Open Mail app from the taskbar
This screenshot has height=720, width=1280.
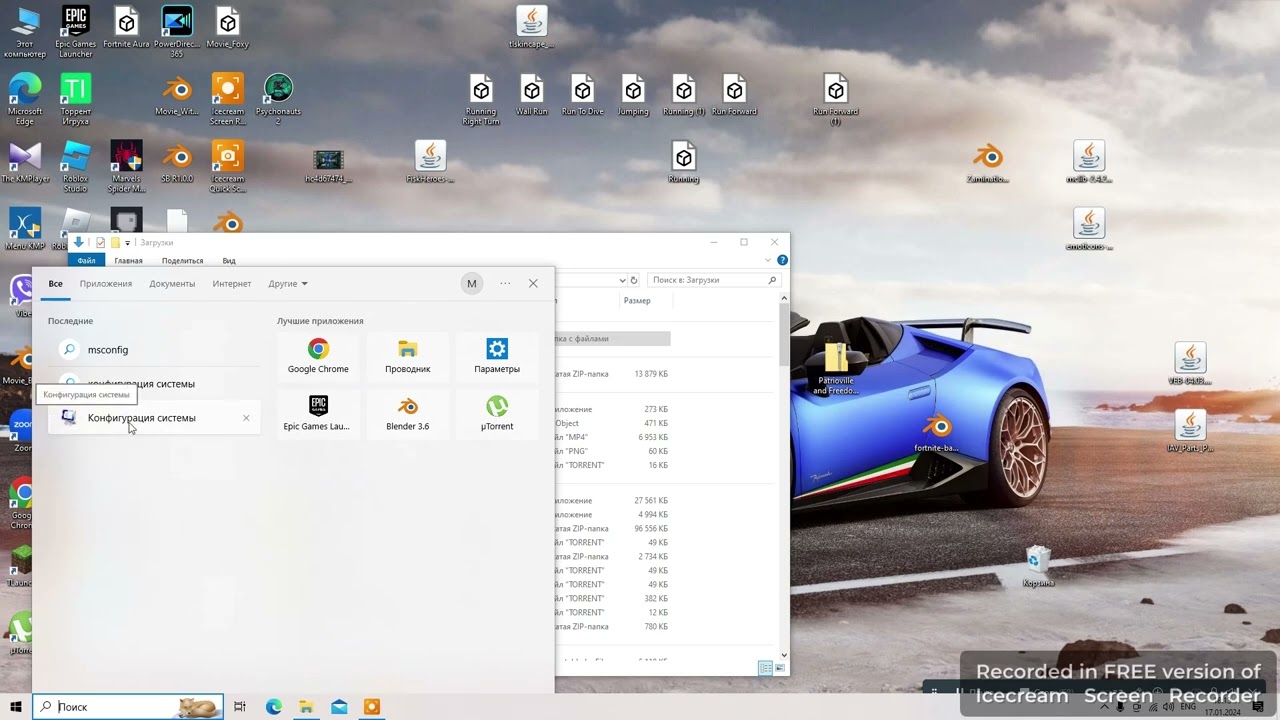[x=339, y=707]
